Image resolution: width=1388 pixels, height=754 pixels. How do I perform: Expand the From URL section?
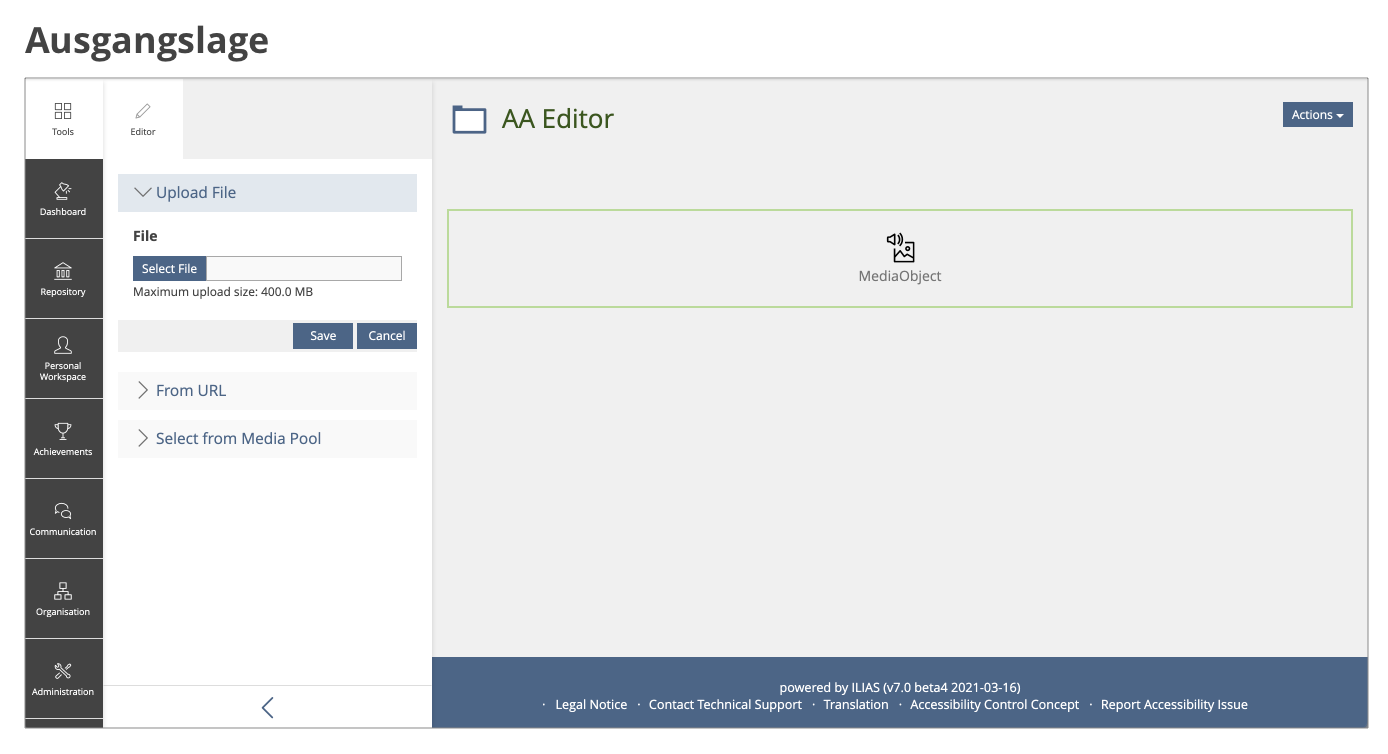point(267,391)
